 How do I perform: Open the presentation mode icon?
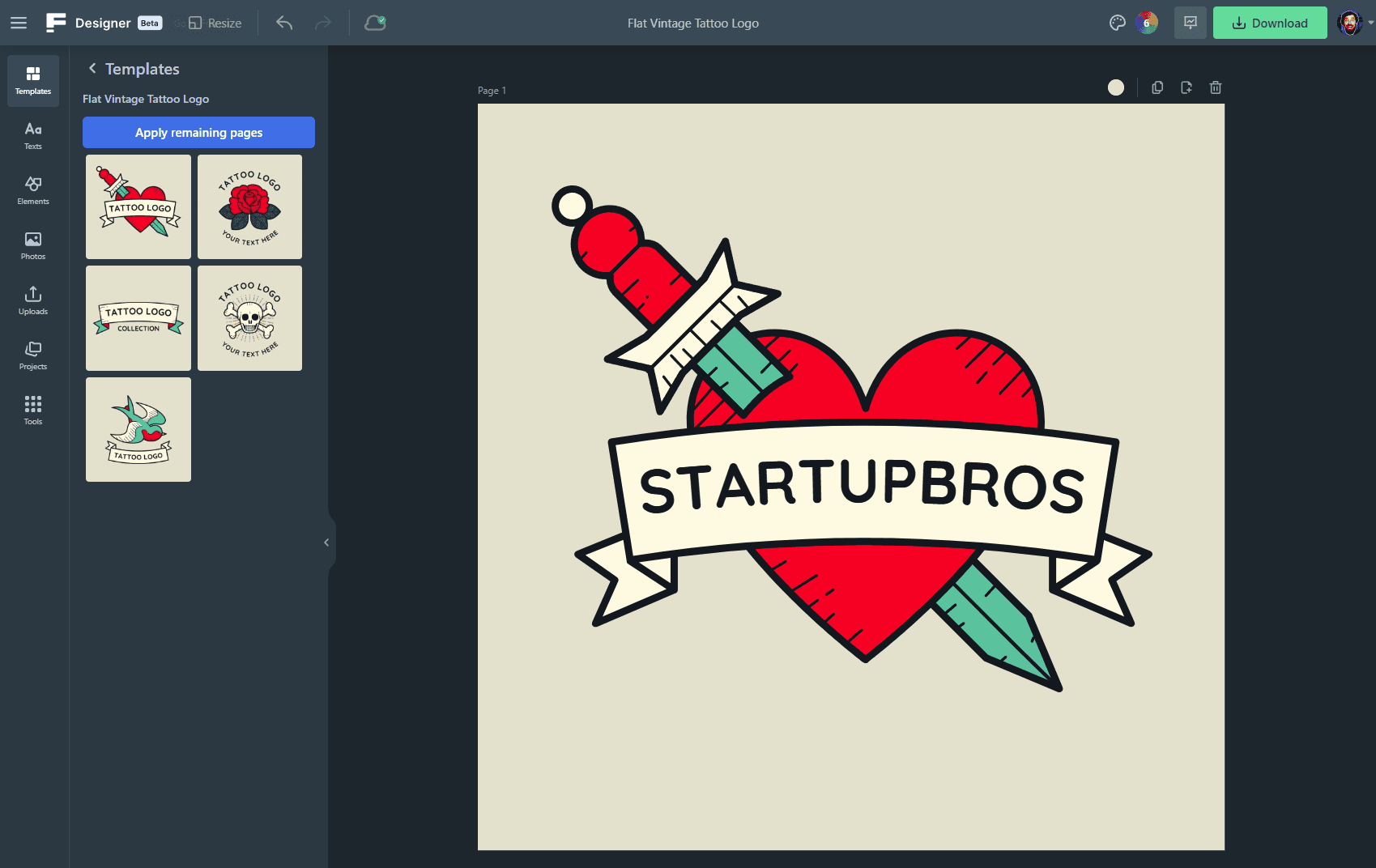tap(1191, 23)
